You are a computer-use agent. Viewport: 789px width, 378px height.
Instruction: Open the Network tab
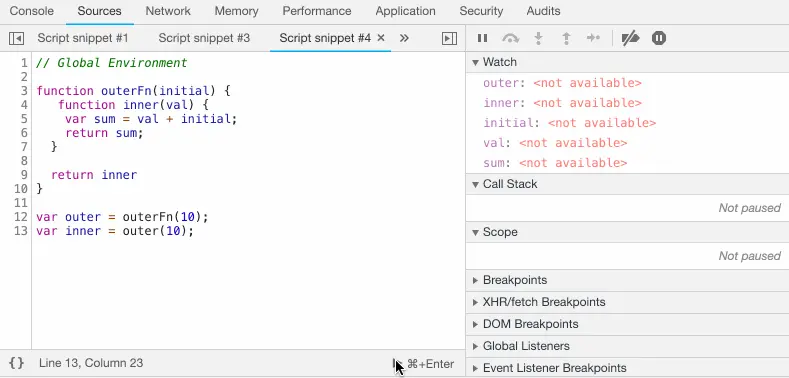point(168,11)
